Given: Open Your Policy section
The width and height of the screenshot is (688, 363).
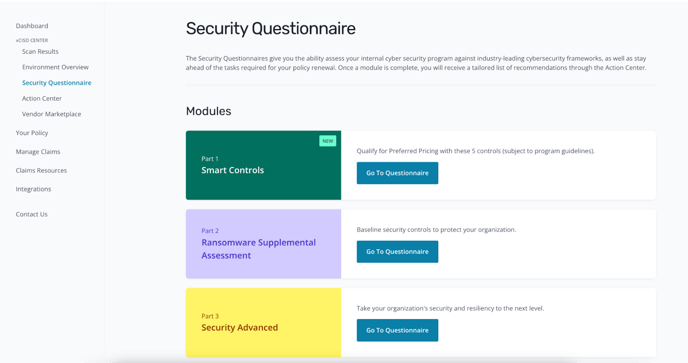Looking at the screenshot, I should (32, 133).
